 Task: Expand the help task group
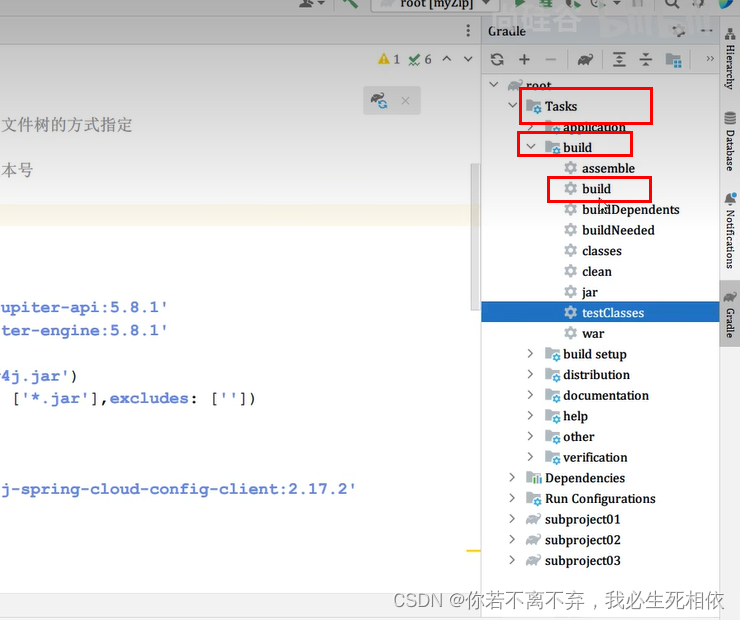pyautogui.click(x=530, y=415)
